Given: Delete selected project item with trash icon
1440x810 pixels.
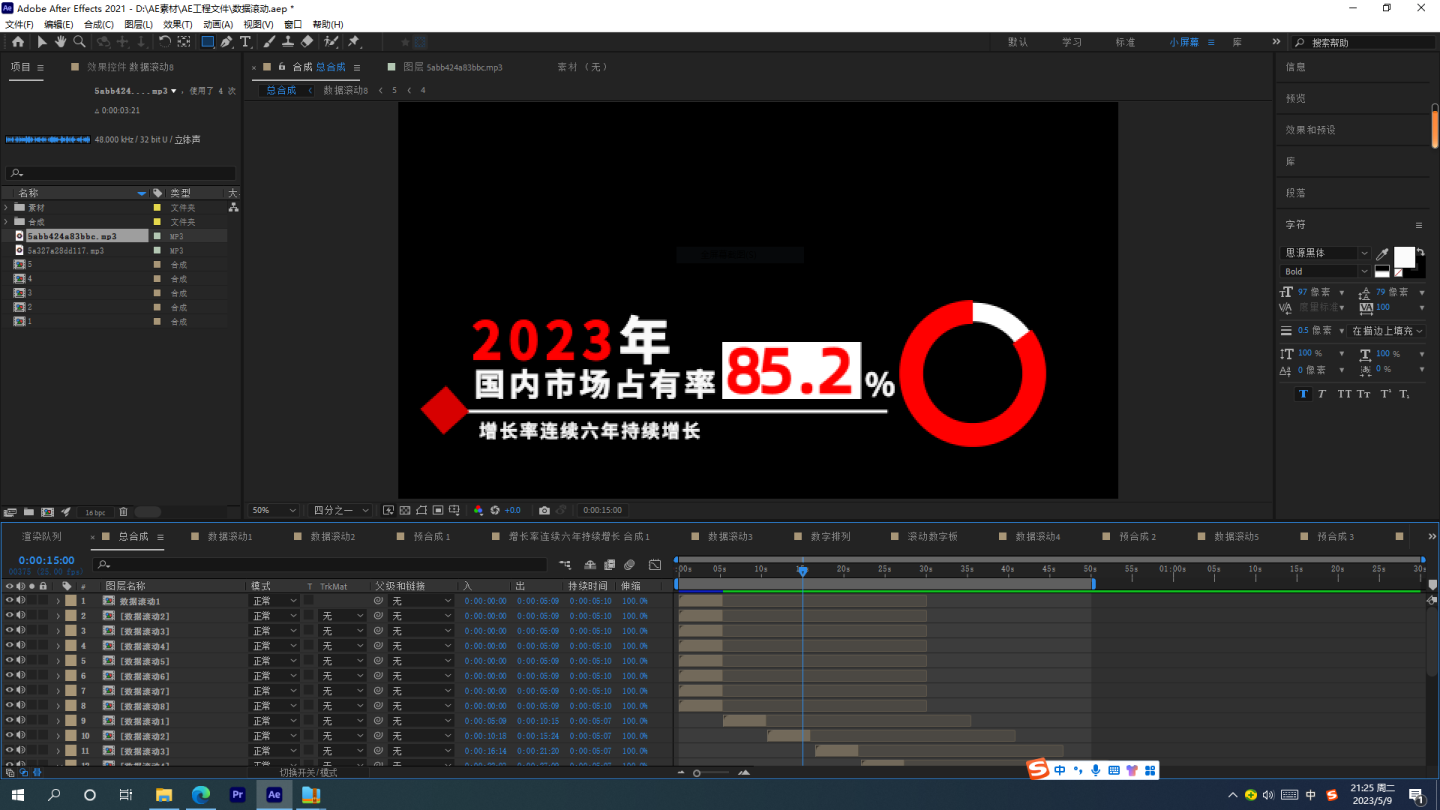Looking at the screenshot, I should [x=124, y=512].
